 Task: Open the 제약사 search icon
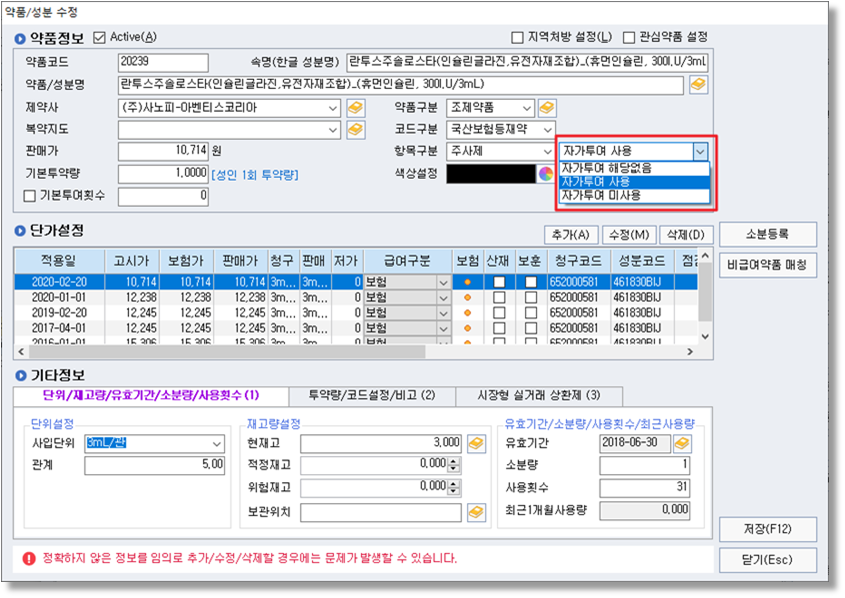tap(355, 108)
